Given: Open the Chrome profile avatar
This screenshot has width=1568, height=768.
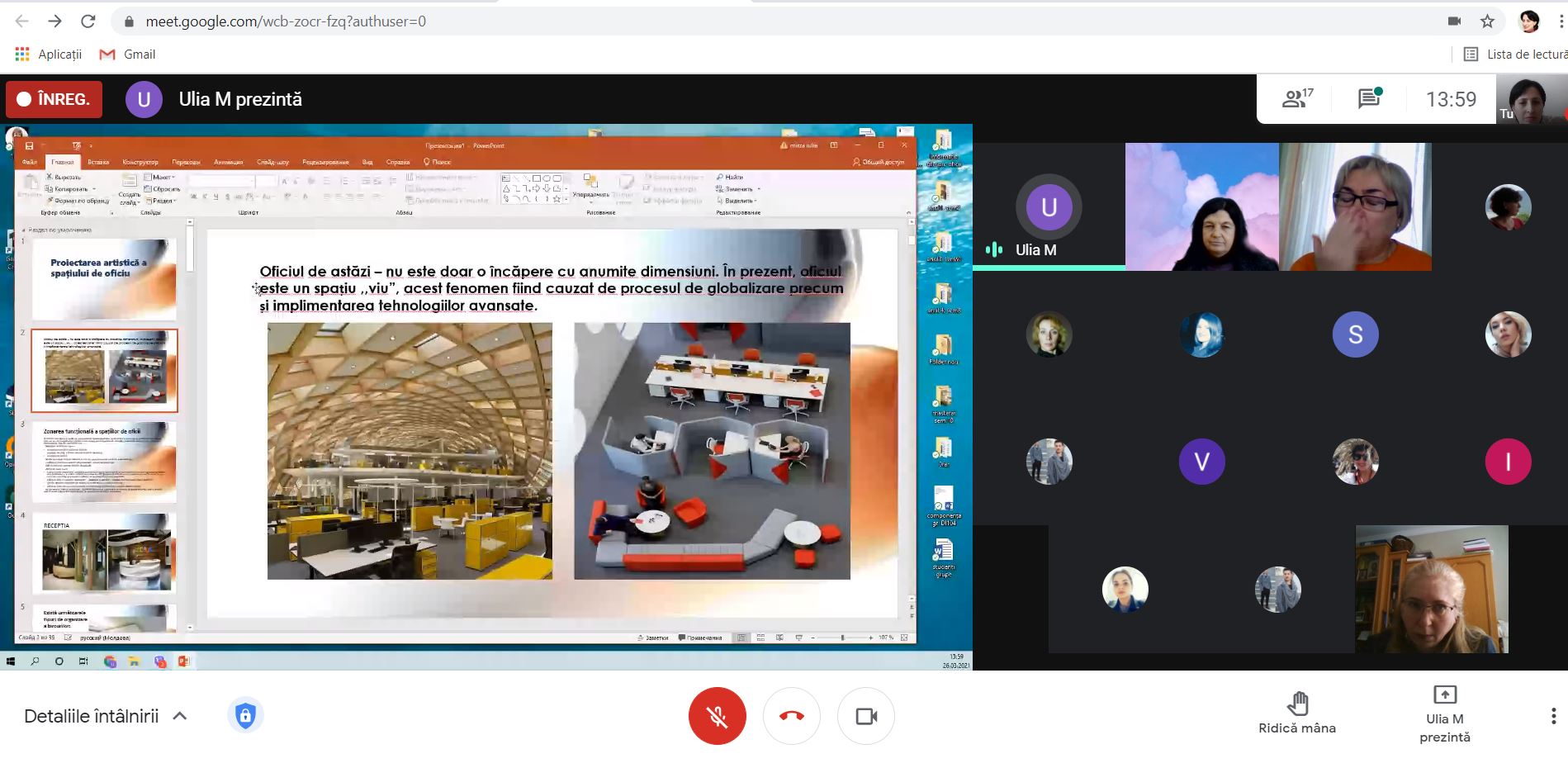Looking at the screenshot, I should click(x=1529, y=21).
